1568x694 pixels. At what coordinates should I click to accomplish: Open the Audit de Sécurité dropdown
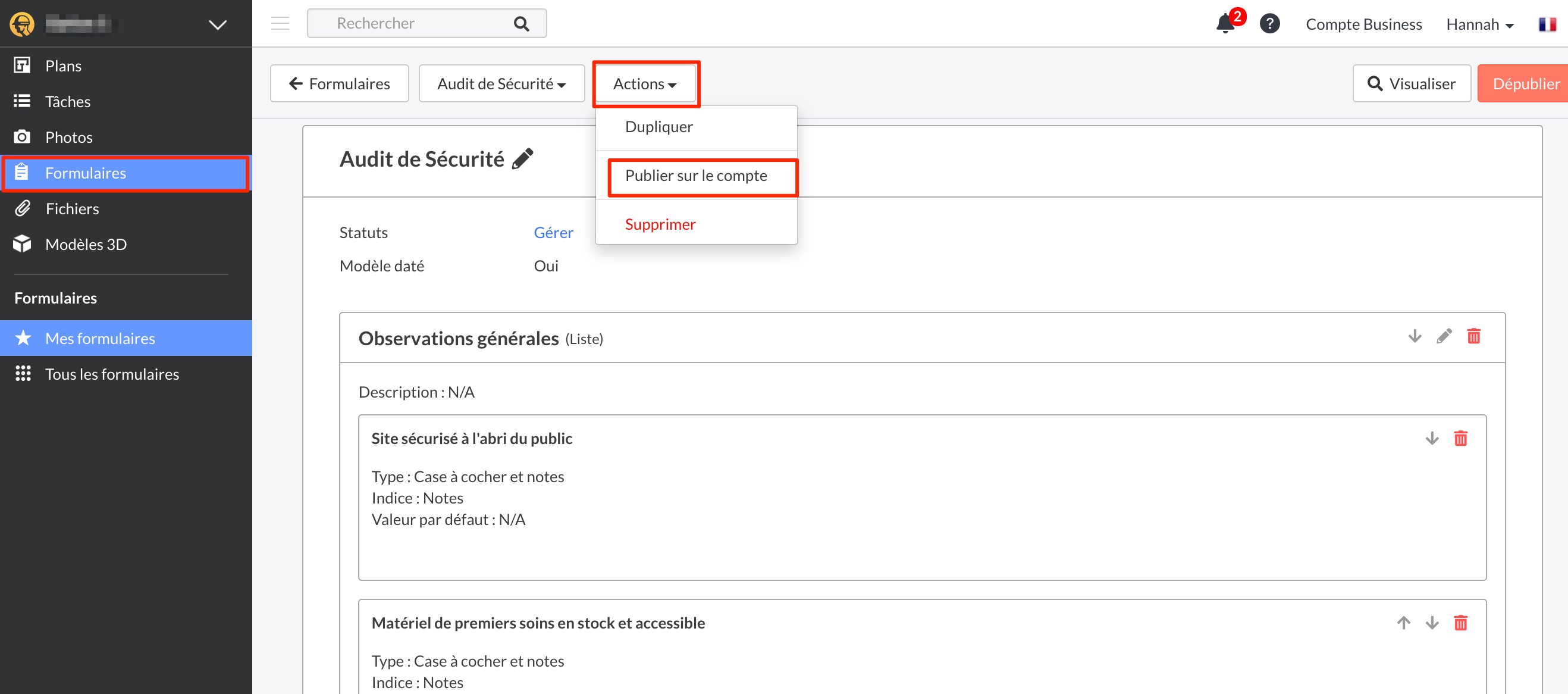pos(501,83)
